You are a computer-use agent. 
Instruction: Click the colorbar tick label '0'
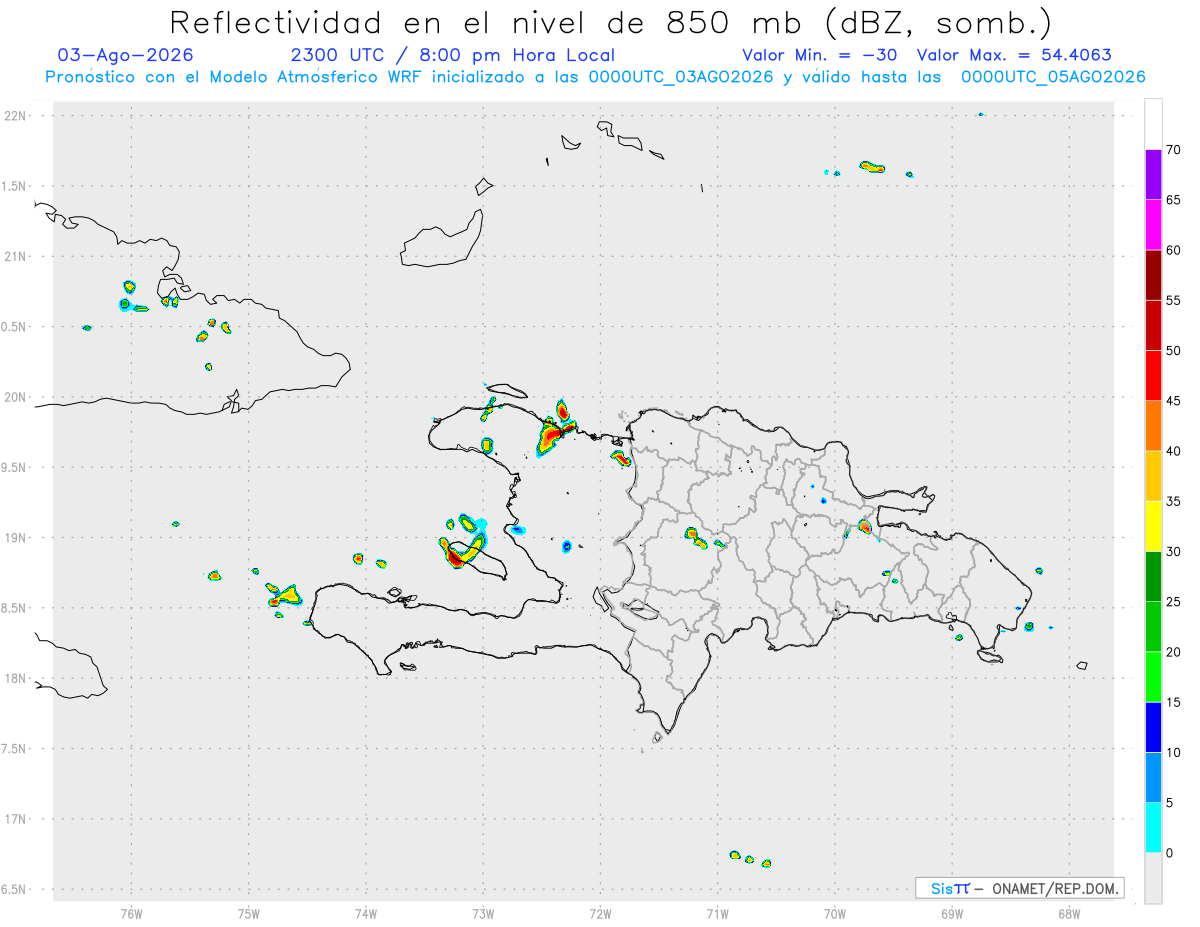pos(1170,853)
